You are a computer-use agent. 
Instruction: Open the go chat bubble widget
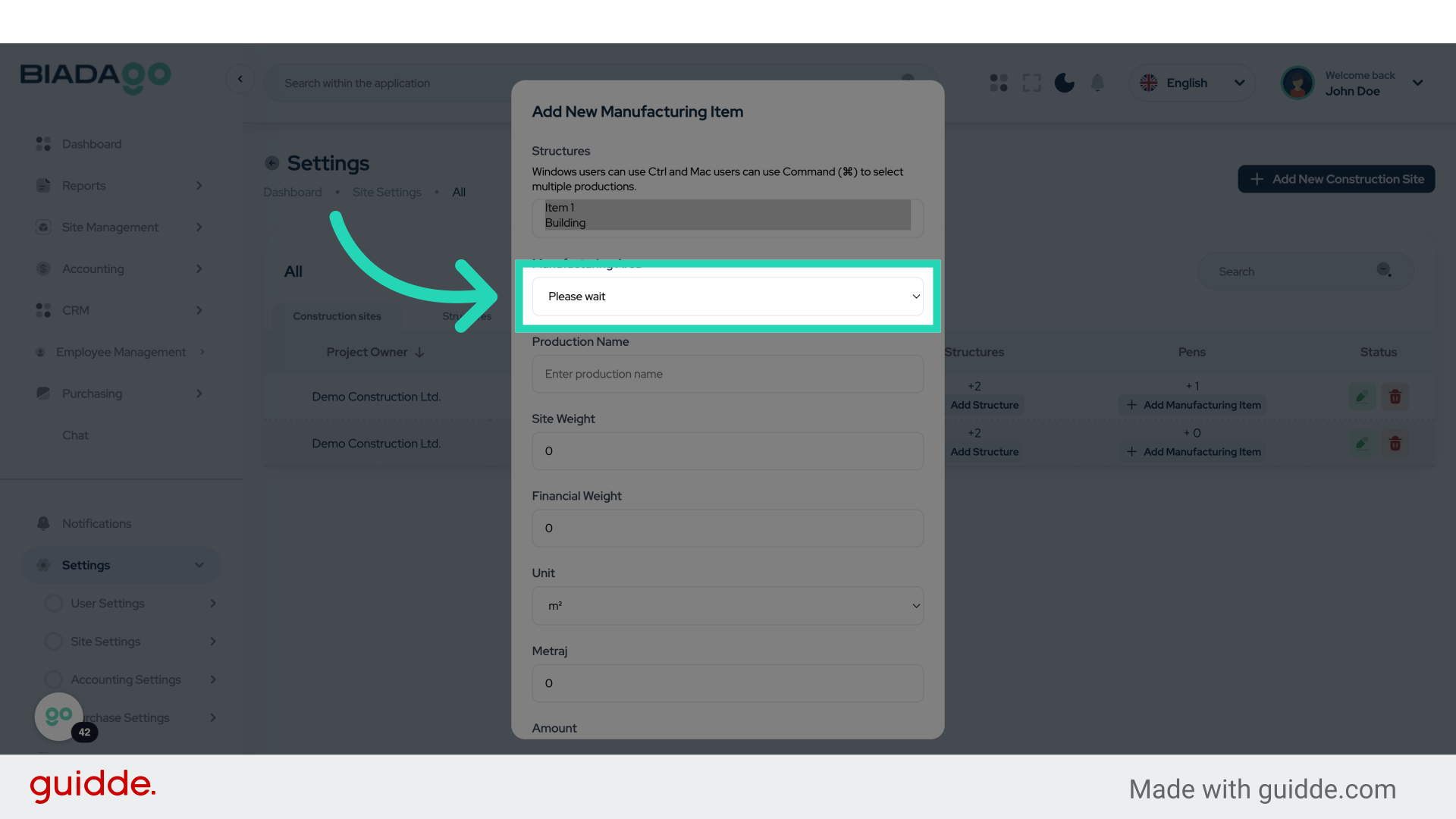click(x=59, y=716)
